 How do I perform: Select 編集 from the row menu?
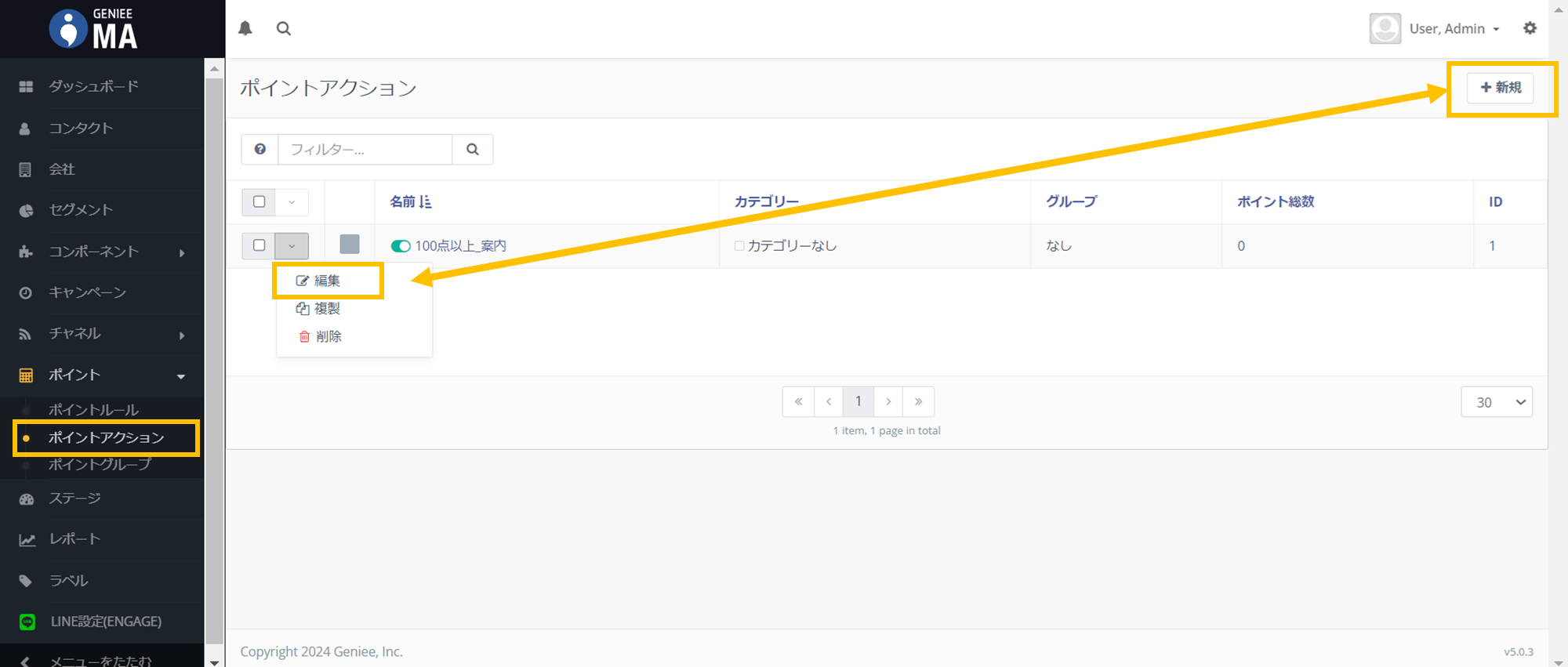[x=327, y=281]
